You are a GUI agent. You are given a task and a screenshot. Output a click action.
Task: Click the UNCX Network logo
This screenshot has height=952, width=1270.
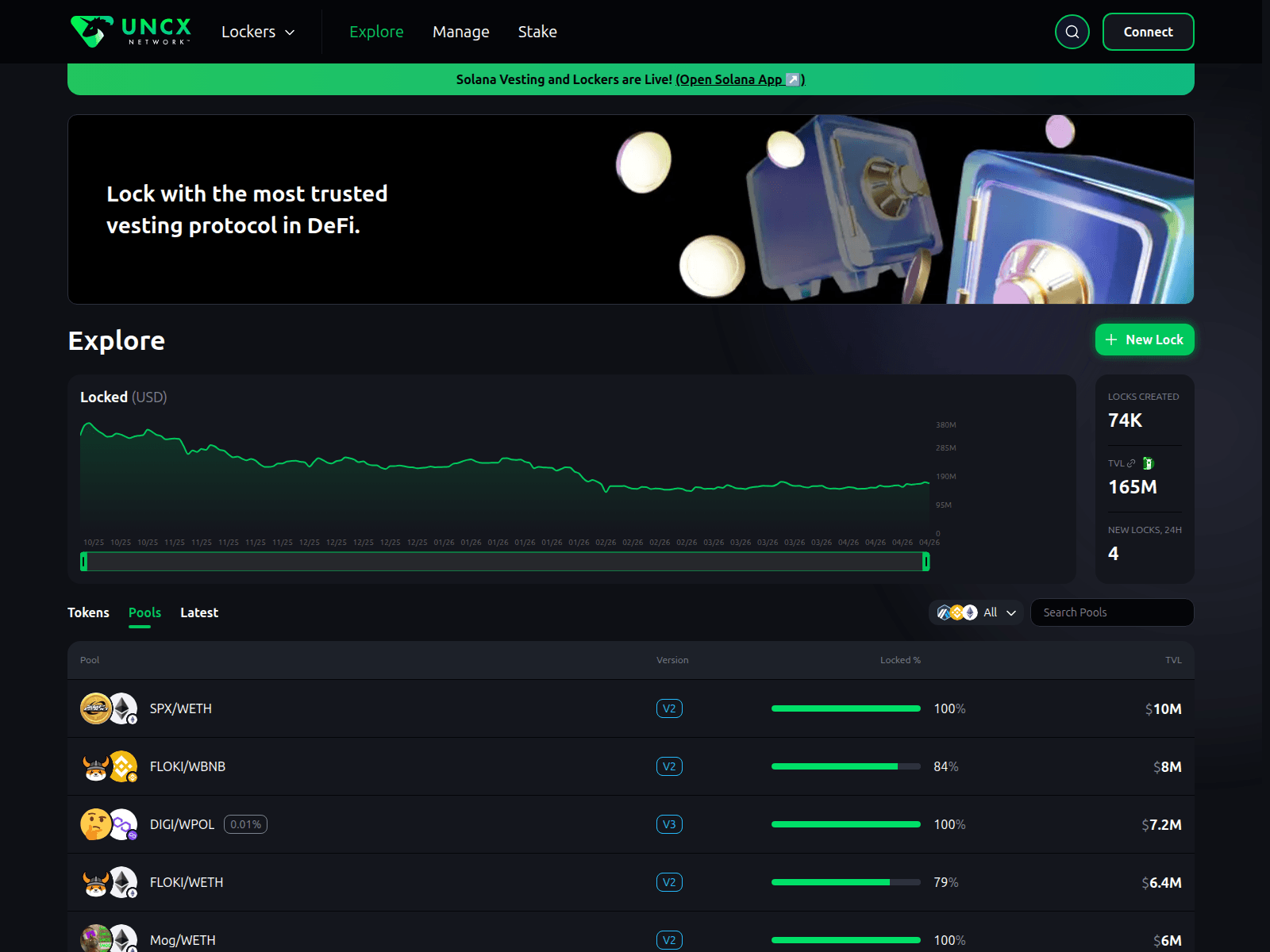[131, 32]
